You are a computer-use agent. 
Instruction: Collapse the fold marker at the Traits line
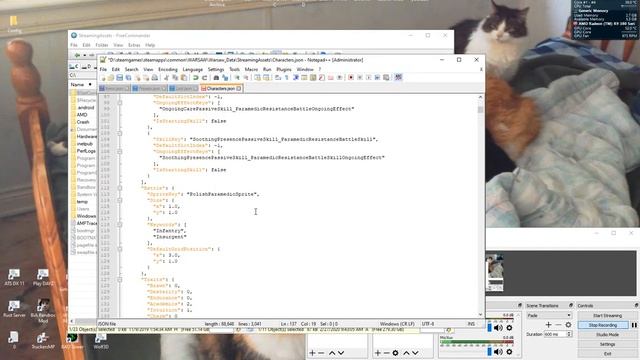click(x=120, y=280)
